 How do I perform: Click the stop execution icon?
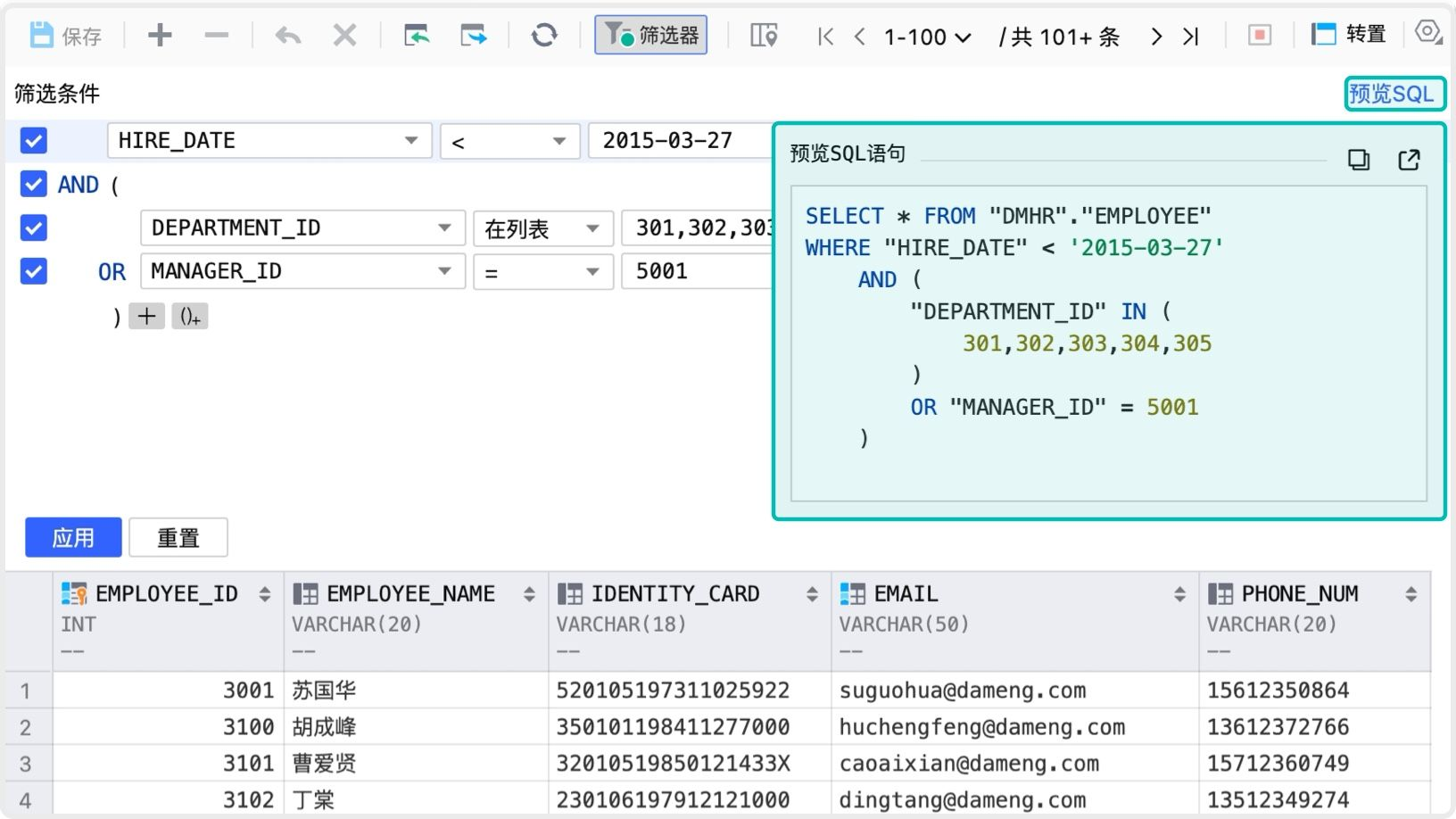(1260, 36)
